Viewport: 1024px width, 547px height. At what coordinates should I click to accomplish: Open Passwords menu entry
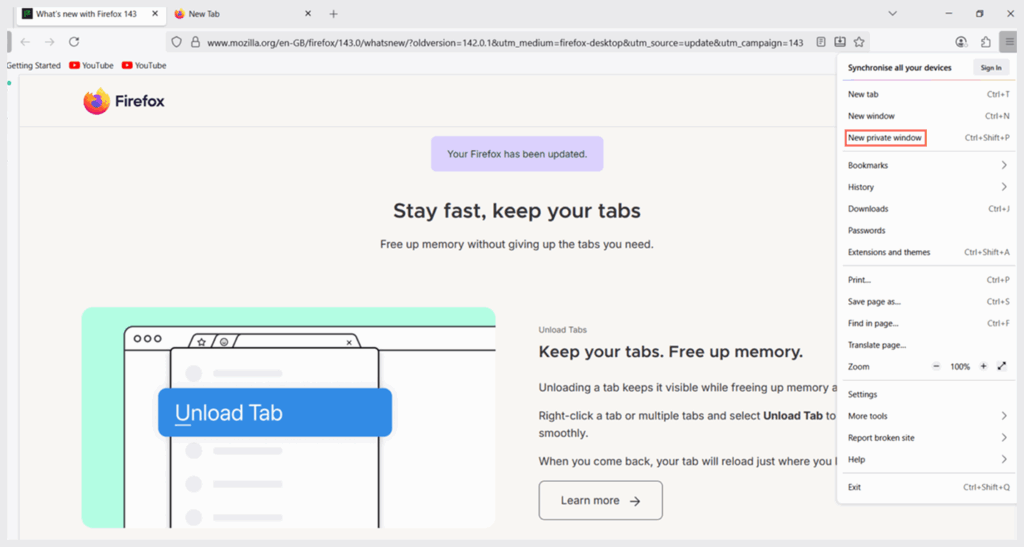click(x=928, y=230)
